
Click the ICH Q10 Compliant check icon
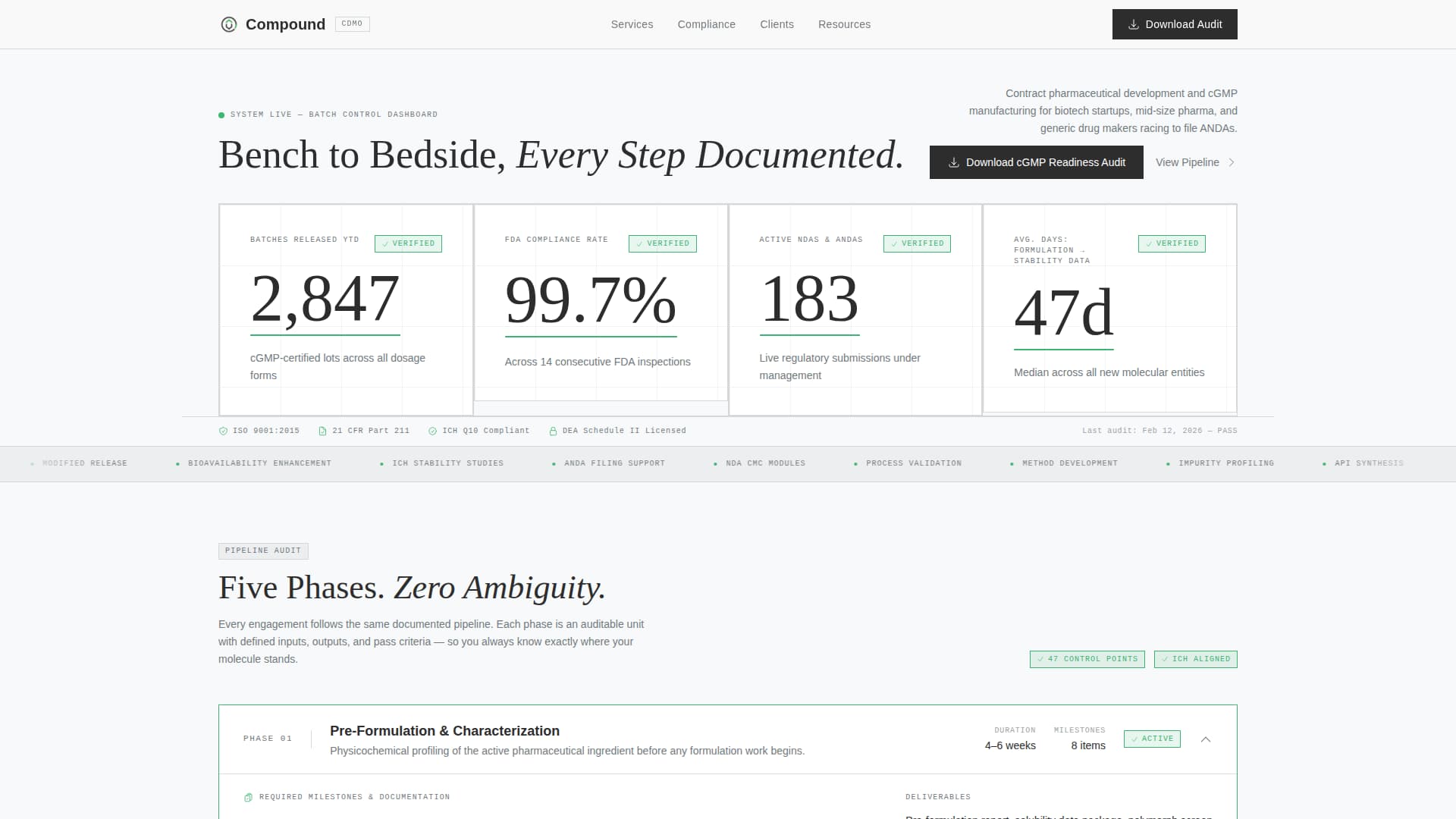click(x=432, y=430)
